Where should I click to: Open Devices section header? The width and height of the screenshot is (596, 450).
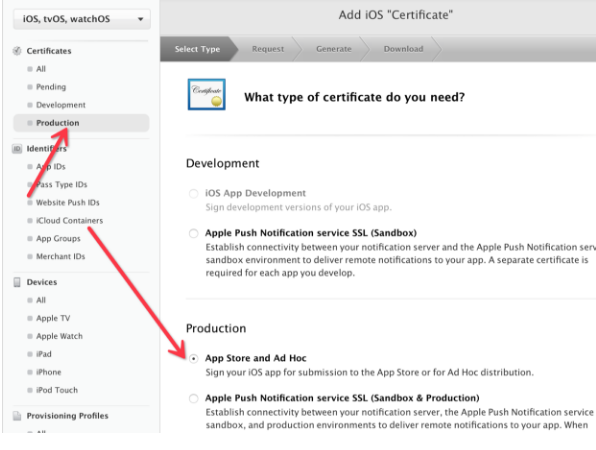[x=42, y=282]
